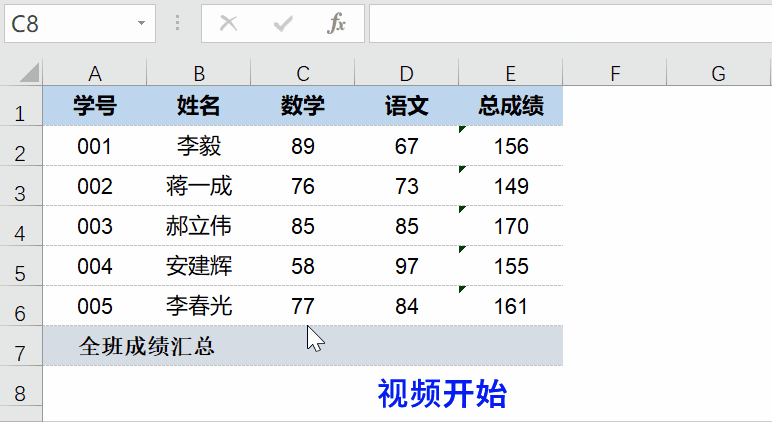Select the total score cell 156

click(x=511, y=146)
